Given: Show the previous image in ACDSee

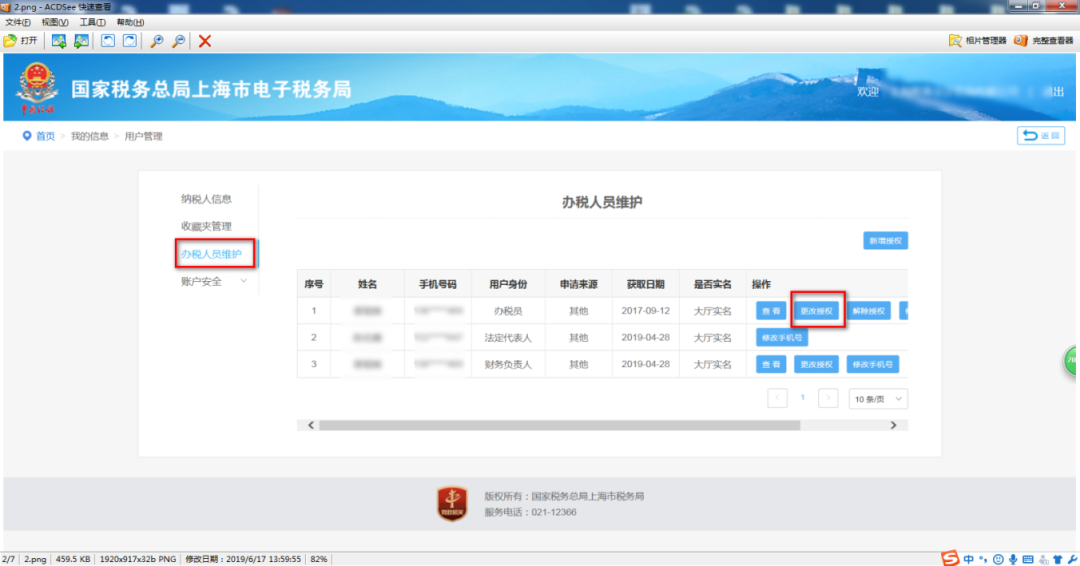Looking at the screenshot, I should tap(59, 41).
